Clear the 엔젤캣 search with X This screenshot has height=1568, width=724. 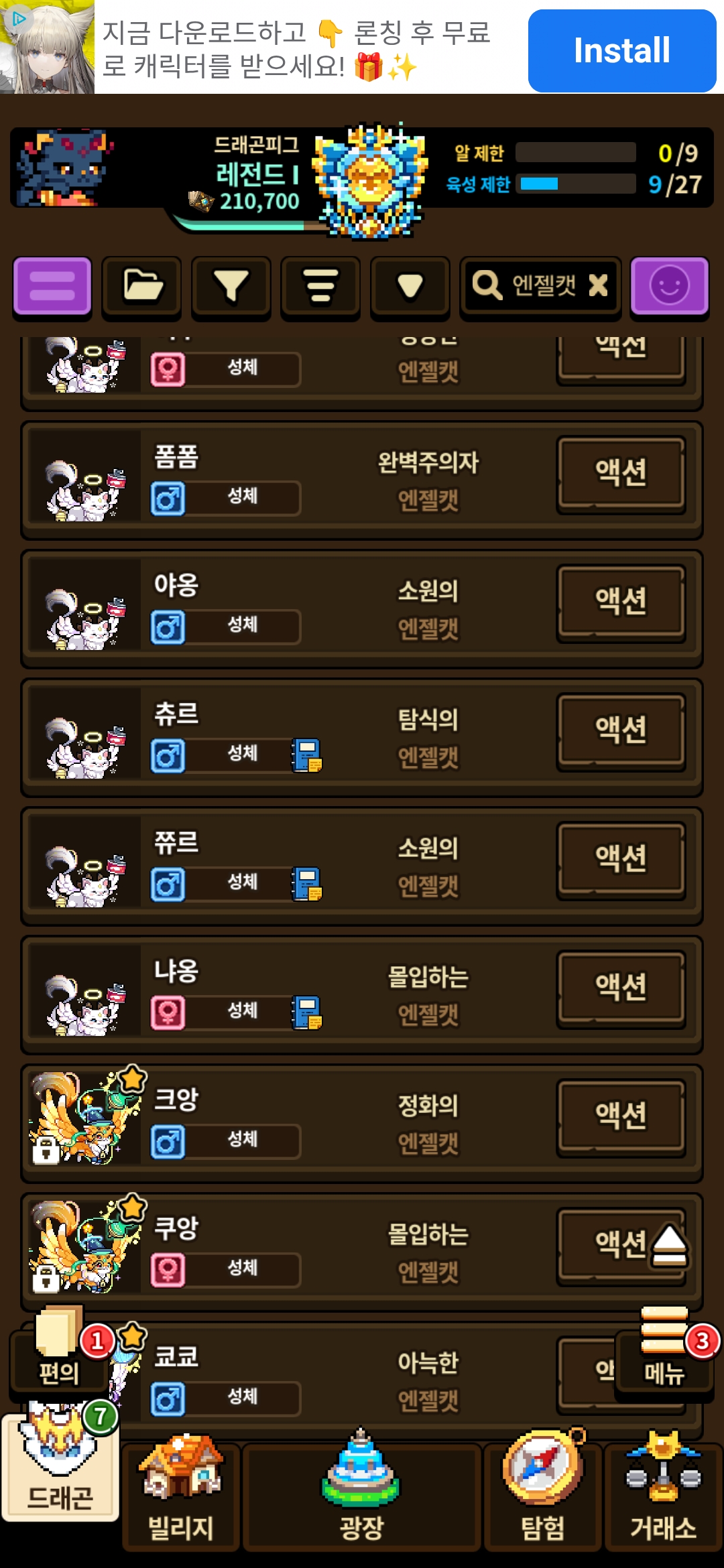(598, 285)
